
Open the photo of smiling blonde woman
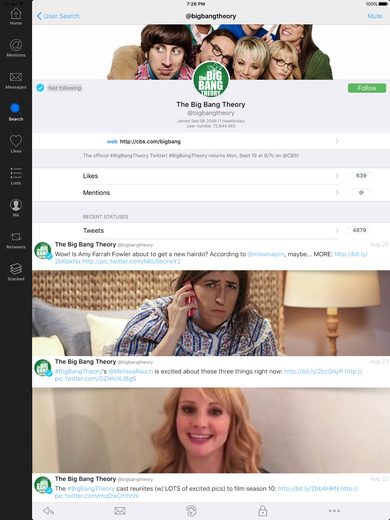click(x=211, y=430)
